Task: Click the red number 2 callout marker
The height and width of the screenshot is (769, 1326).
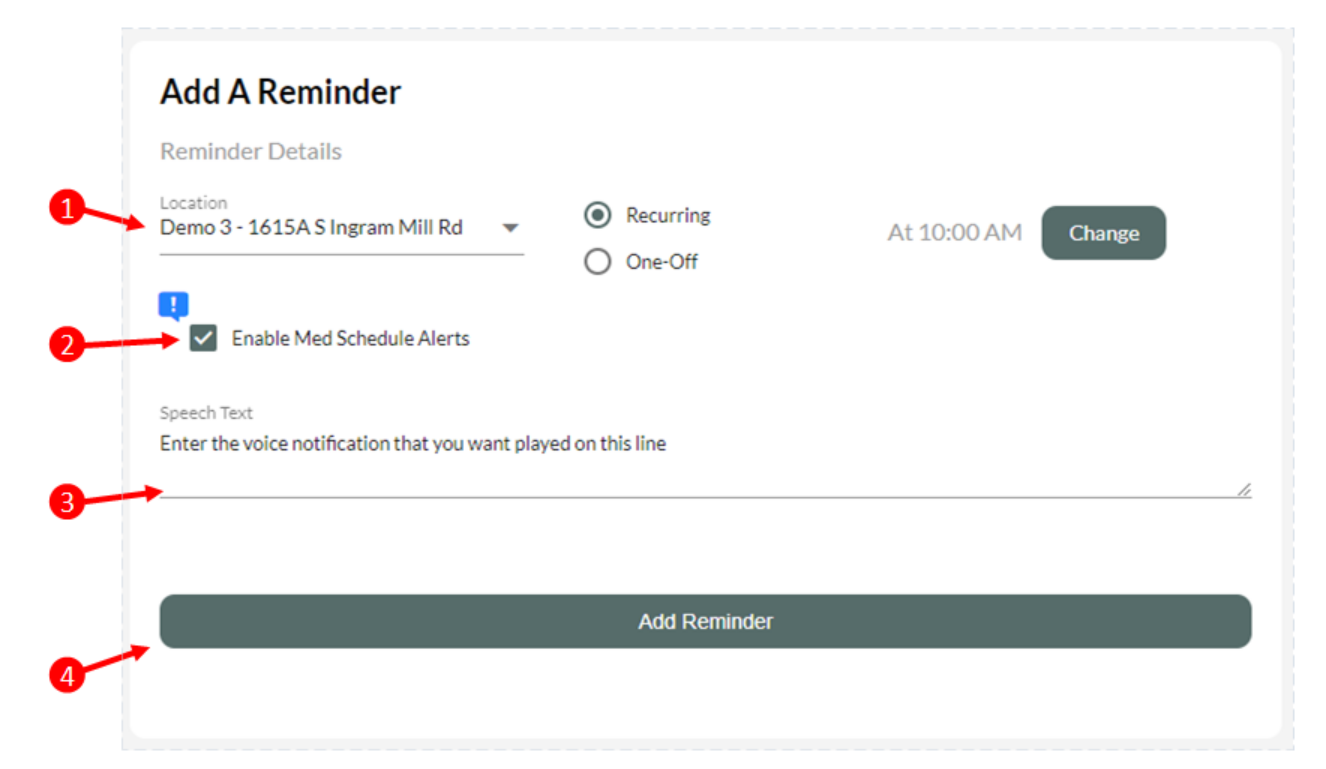Action: click(66, 345)
